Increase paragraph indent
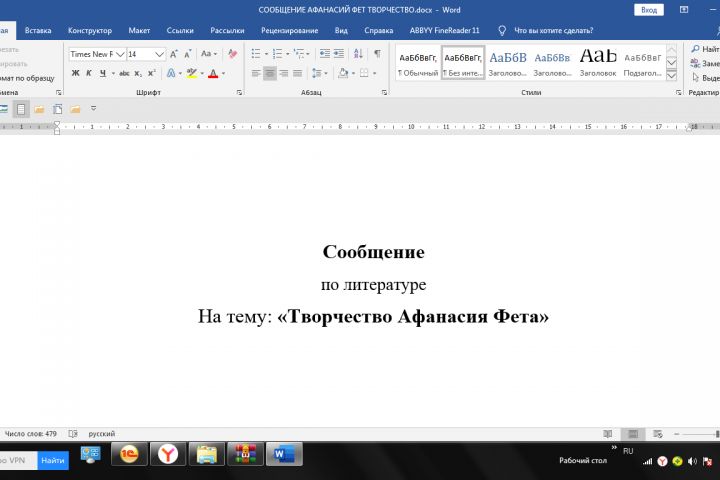720x480 pixels. pos(340,54)
